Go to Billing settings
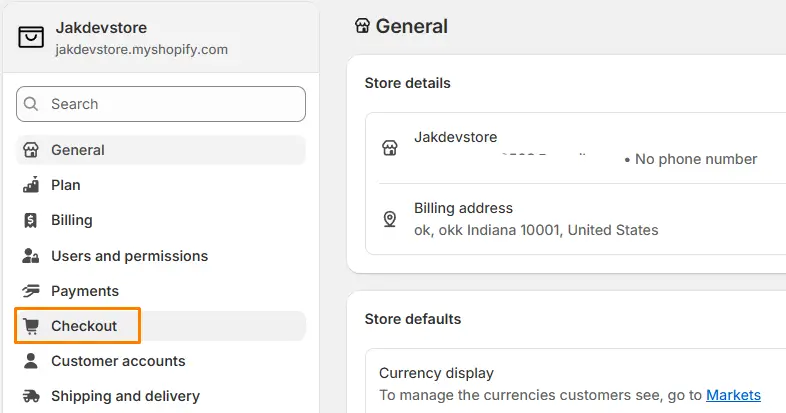786x413 pixels. tap(161, 220)
